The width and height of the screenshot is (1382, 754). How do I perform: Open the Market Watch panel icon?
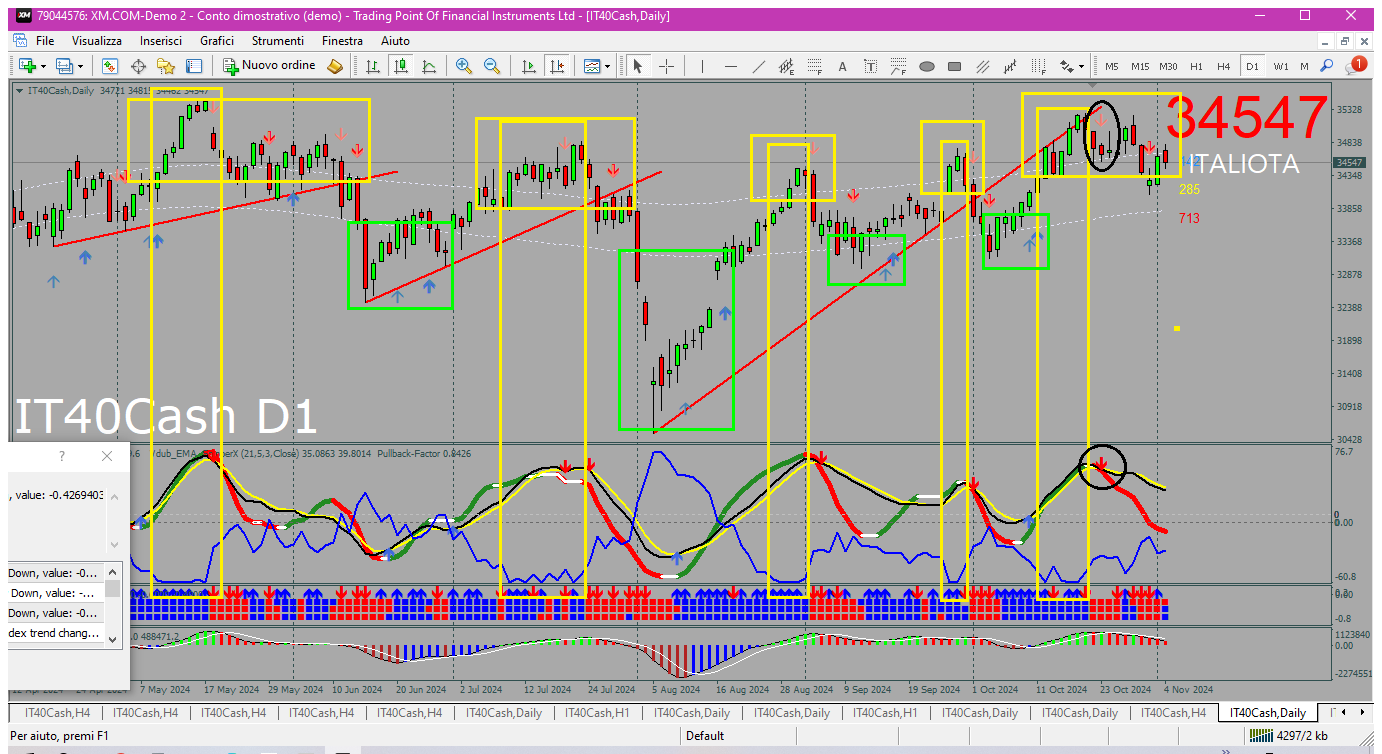click(x=110, y=66)
